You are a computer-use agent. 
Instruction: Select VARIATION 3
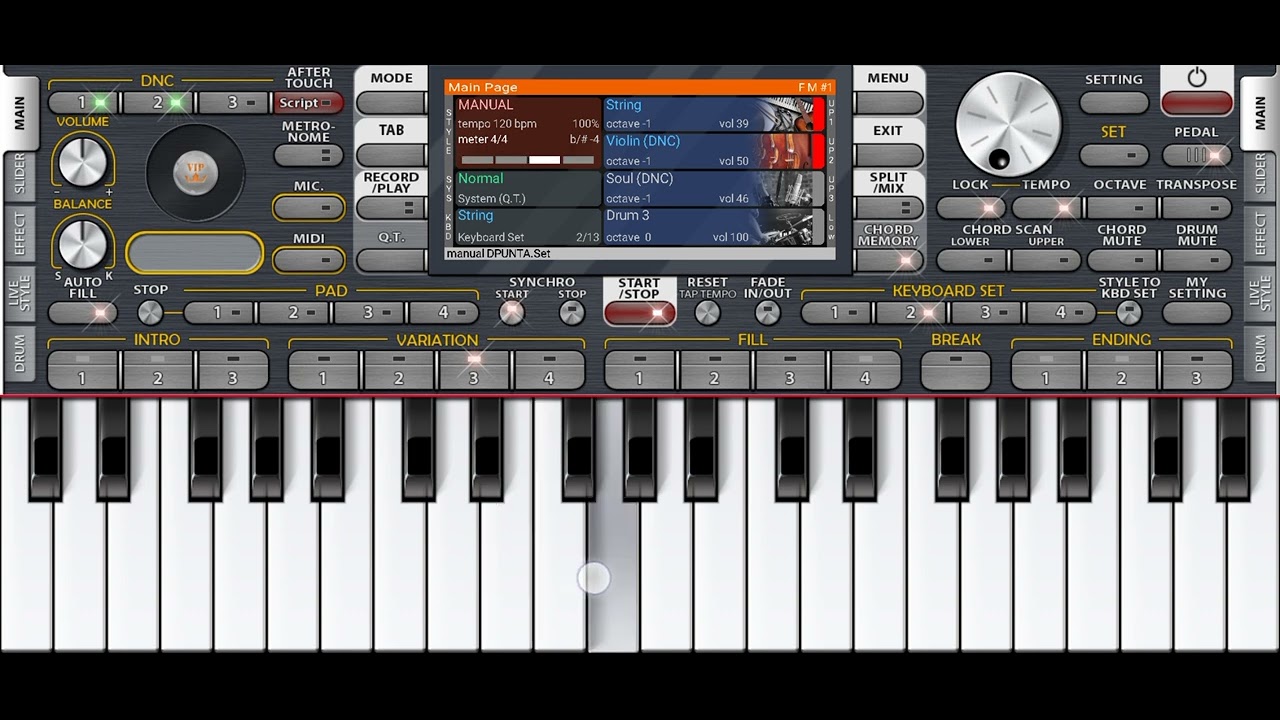coord(474,370)
